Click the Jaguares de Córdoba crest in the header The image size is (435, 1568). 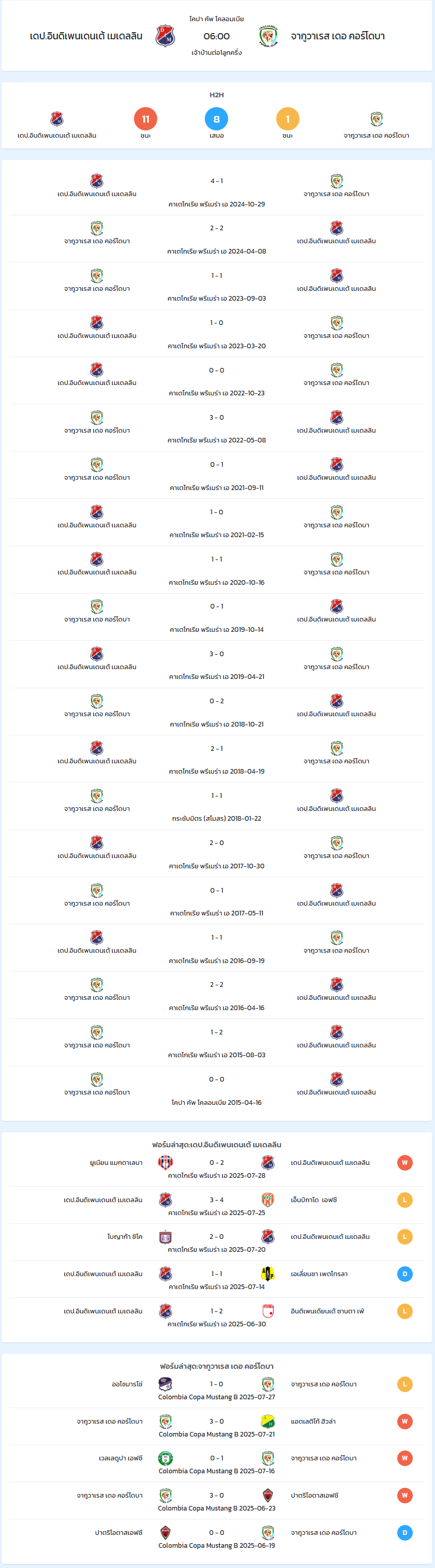[x=268, y=36]
